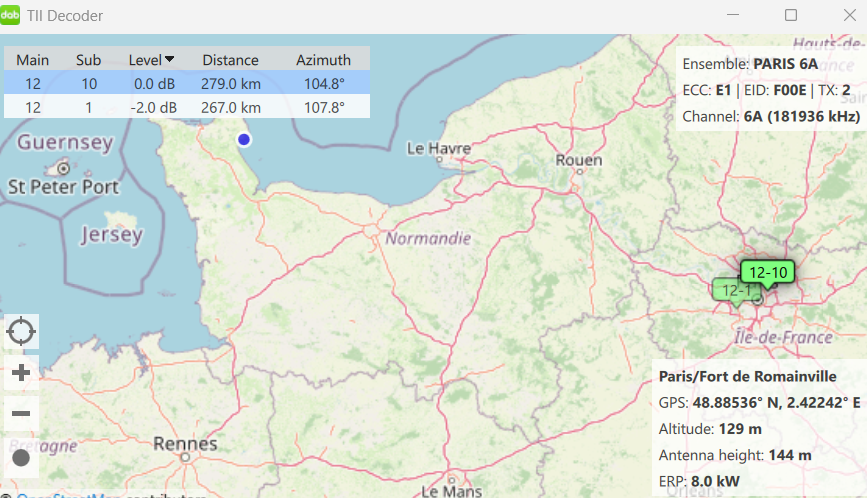Click the GPS coordinates line
This screenshot has width=867, height=498.
[759, 403]
